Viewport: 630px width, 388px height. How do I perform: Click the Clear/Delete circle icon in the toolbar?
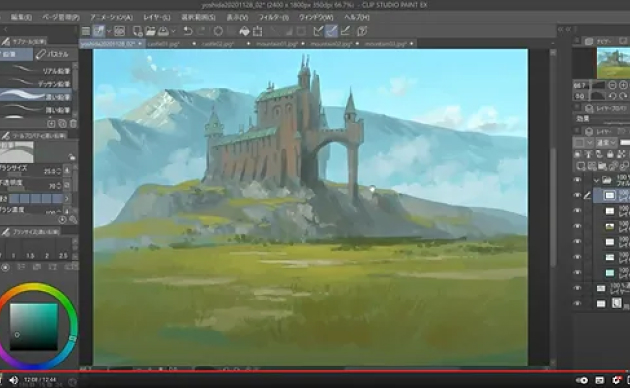pyautogui.click(x=218, y=31)
